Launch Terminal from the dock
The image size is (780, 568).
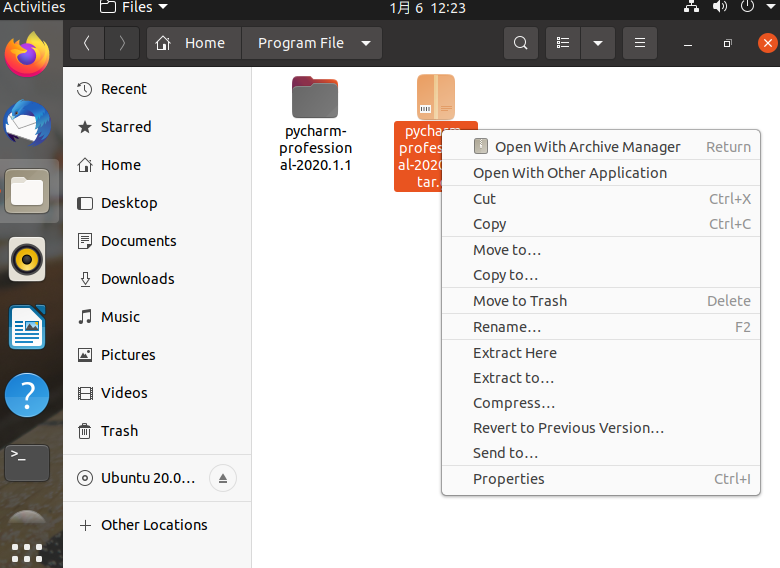point(27,463)
